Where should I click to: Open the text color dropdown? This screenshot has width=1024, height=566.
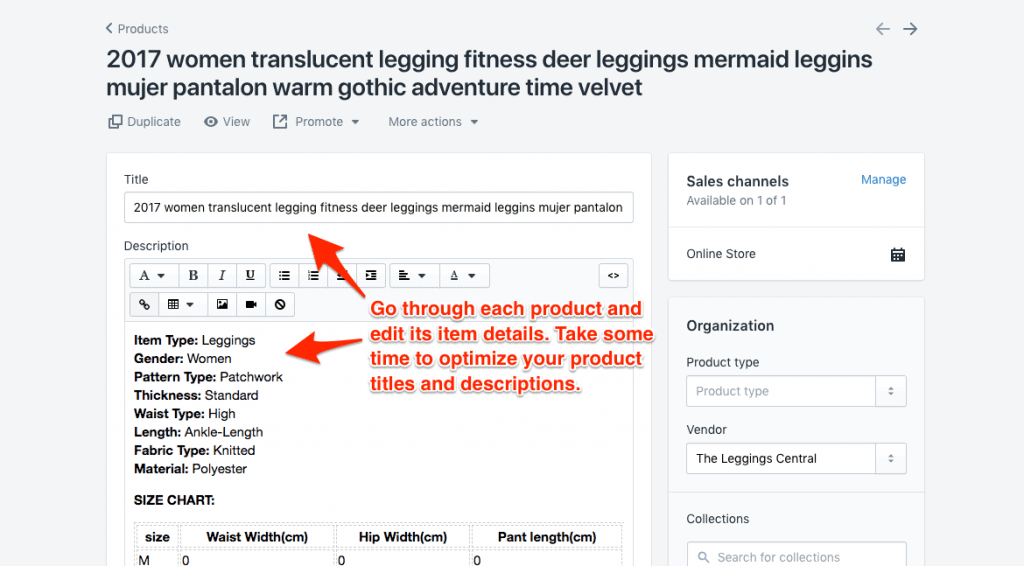point(462,275)
